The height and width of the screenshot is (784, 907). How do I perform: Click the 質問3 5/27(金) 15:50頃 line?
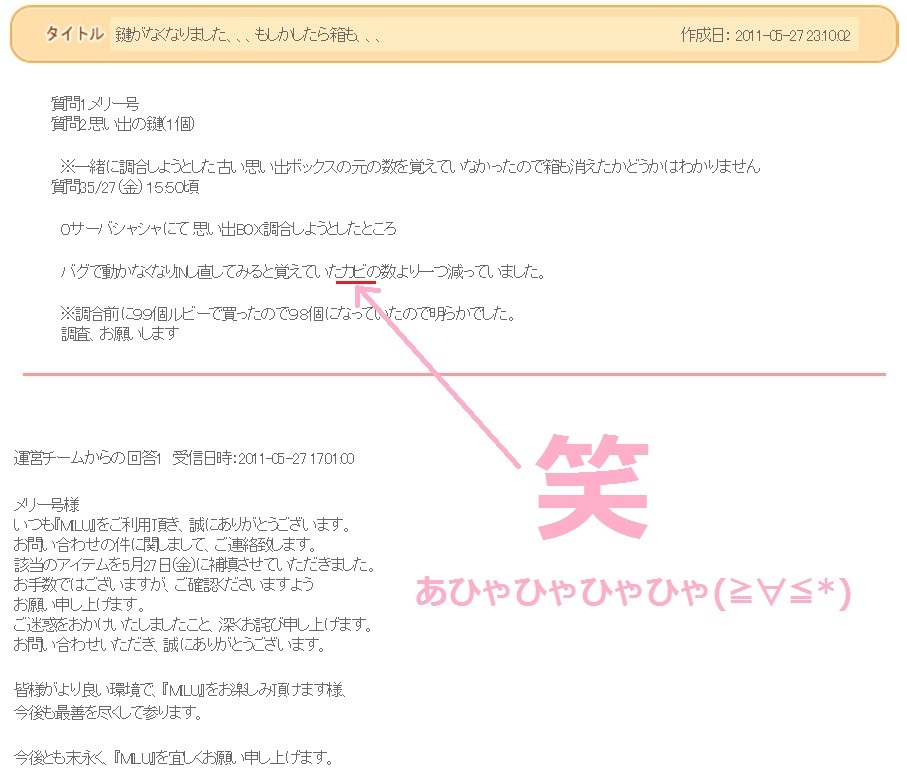coord(125,186)
